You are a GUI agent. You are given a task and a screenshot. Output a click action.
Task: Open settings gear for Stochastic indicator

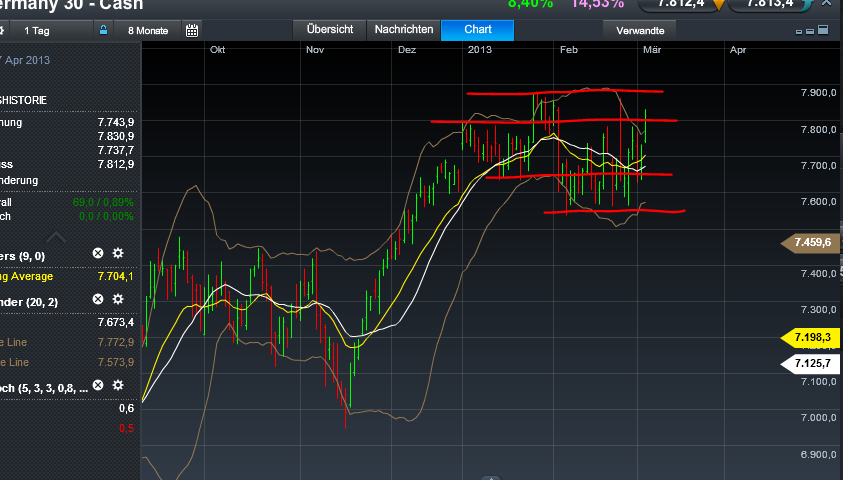(x=118, y=385)
